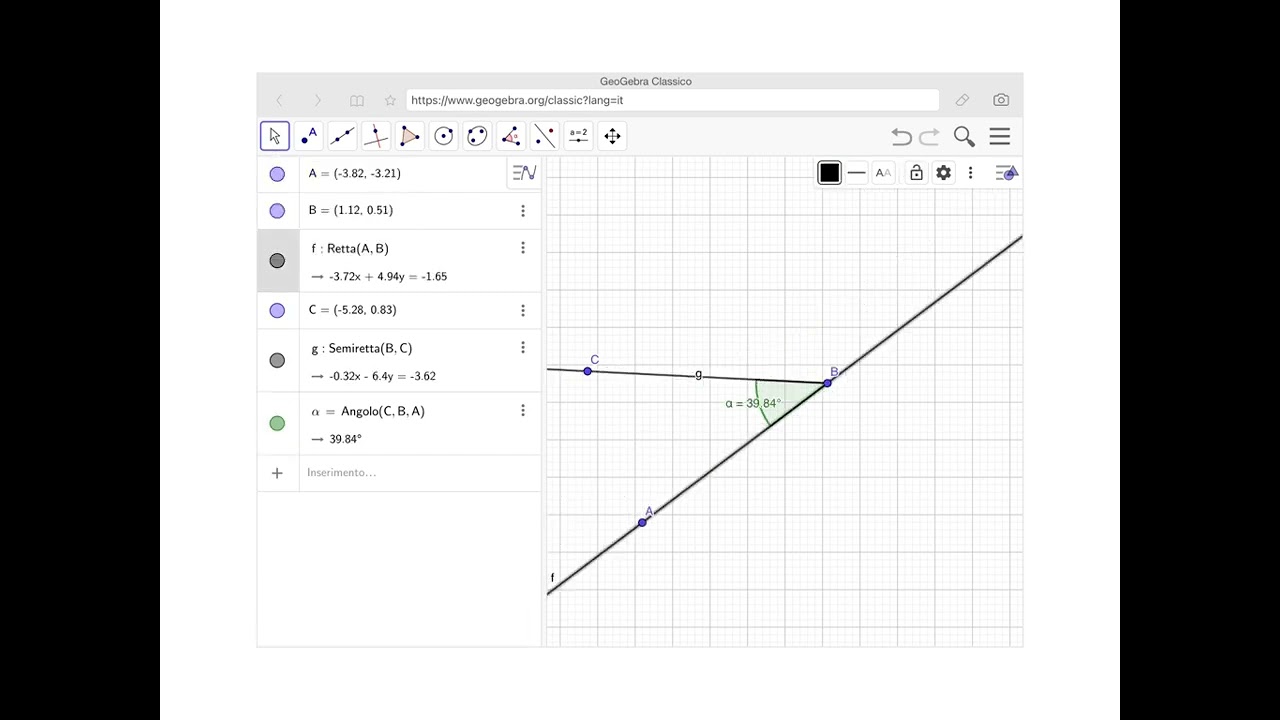Select the α = Angolo(C, B, A) definition
The image size is (1280, 720).
tap(368, 411)
